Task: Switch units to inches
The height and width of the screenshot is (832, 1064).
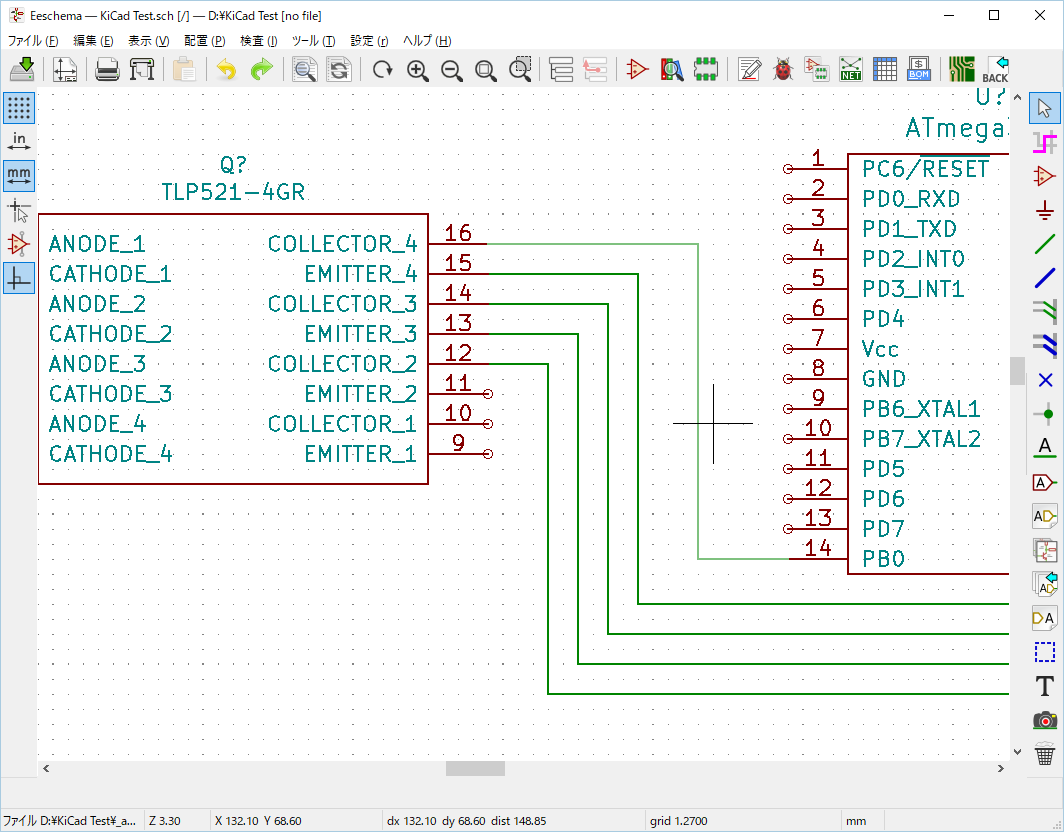Action: [x=19, y=142]
